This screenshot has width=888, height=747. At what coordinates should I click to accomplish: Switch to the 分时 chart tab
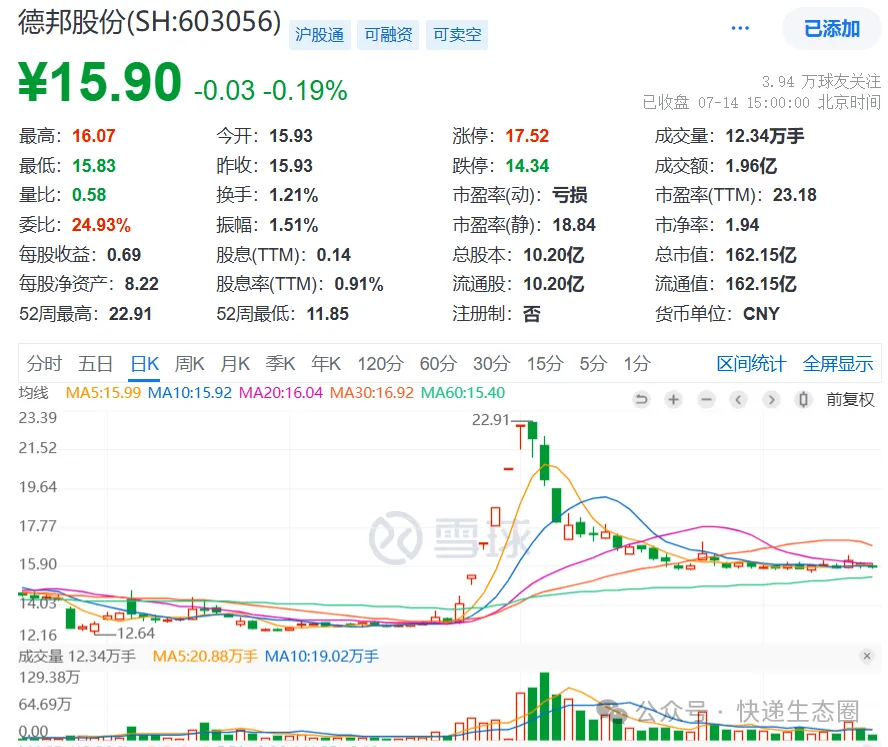pyautogui.click(x=44, y=364)
